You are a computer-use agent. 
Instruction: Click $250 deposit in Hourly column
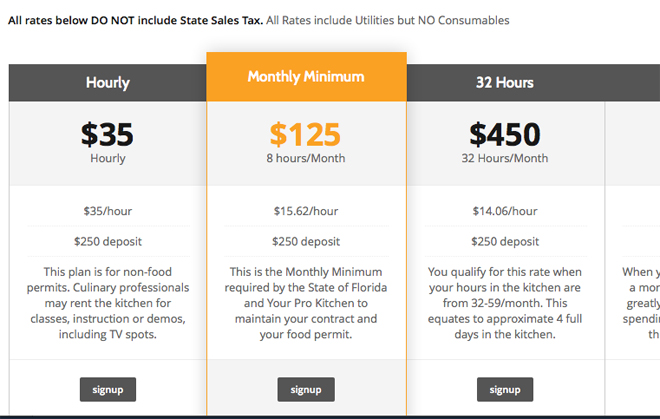108,241
